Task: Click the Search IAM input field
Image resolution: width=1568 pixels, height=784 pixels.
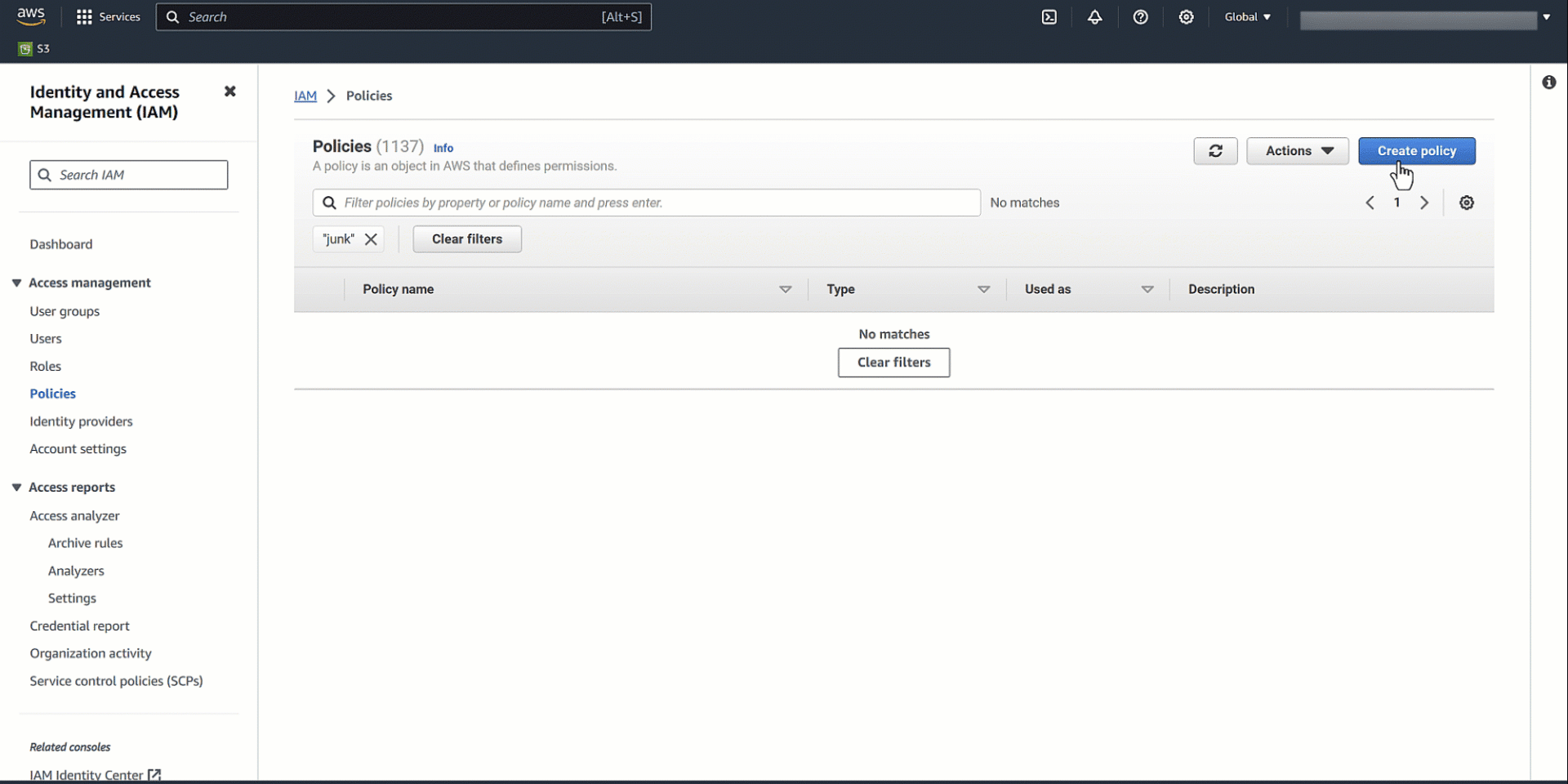Action: tap(128, 174)
